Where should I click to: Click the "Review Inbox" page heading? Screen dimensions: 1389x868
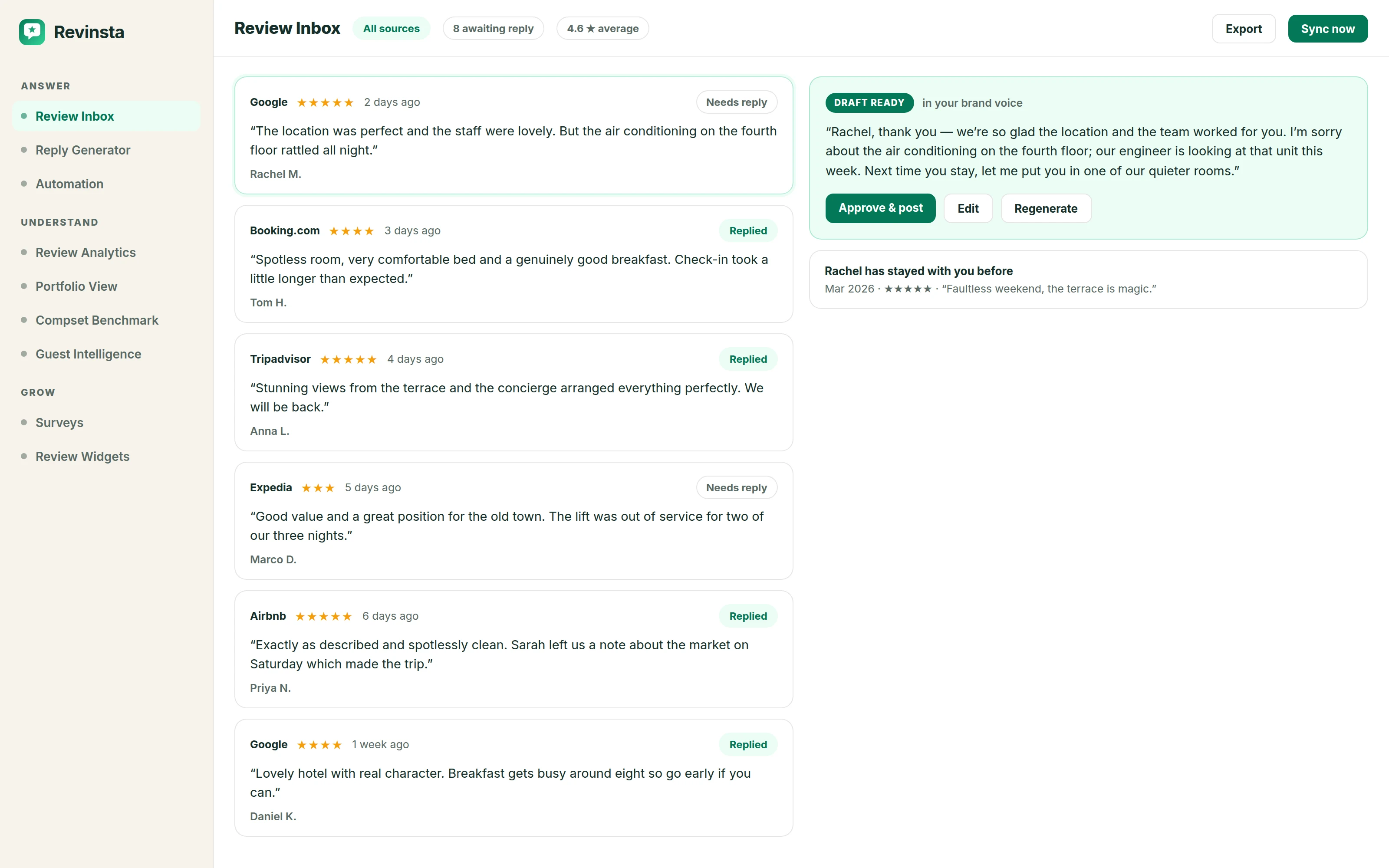(x=287, y=28)
